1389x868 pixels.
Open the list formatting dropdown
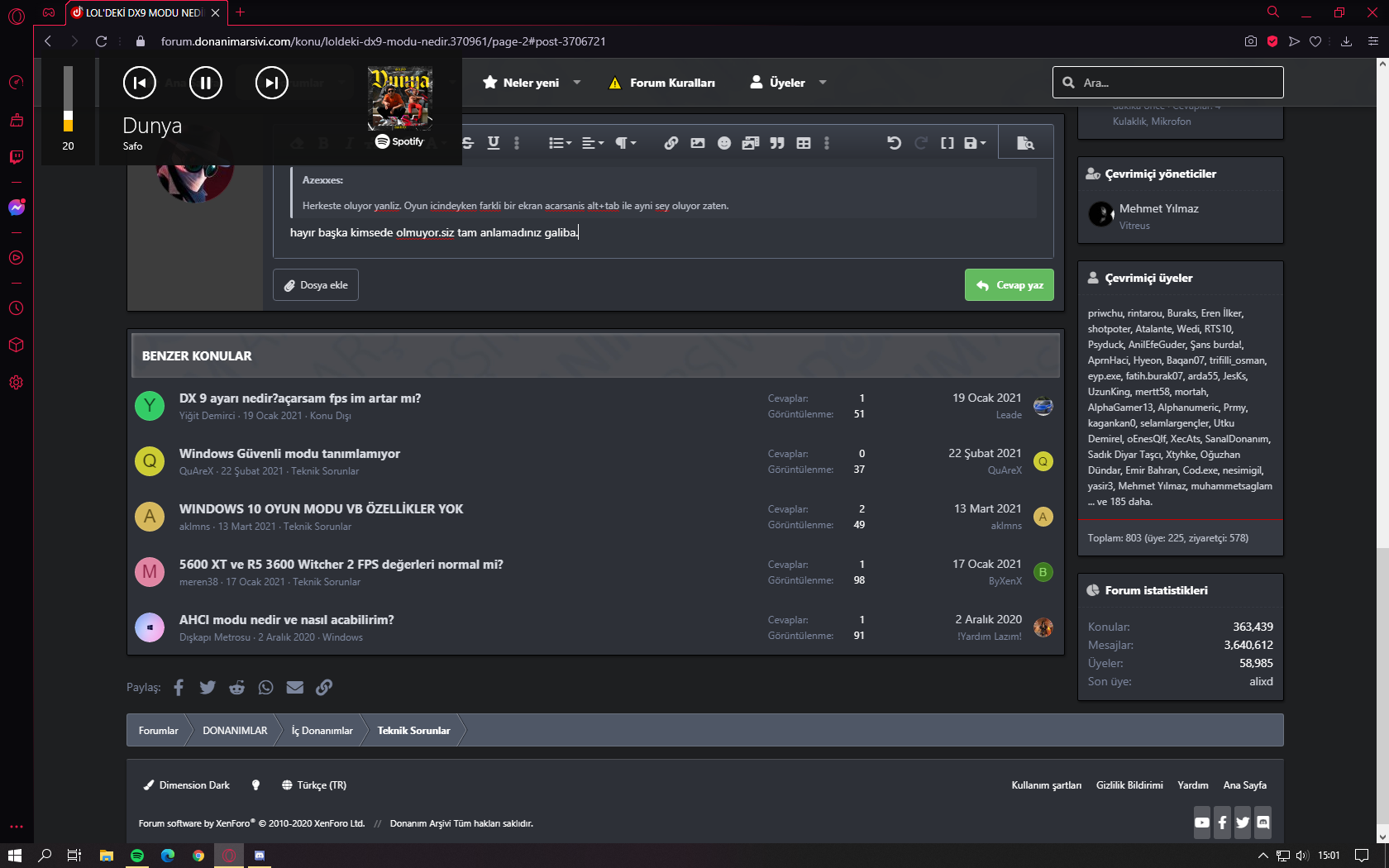pyautogui.click(x=560, y=143)
